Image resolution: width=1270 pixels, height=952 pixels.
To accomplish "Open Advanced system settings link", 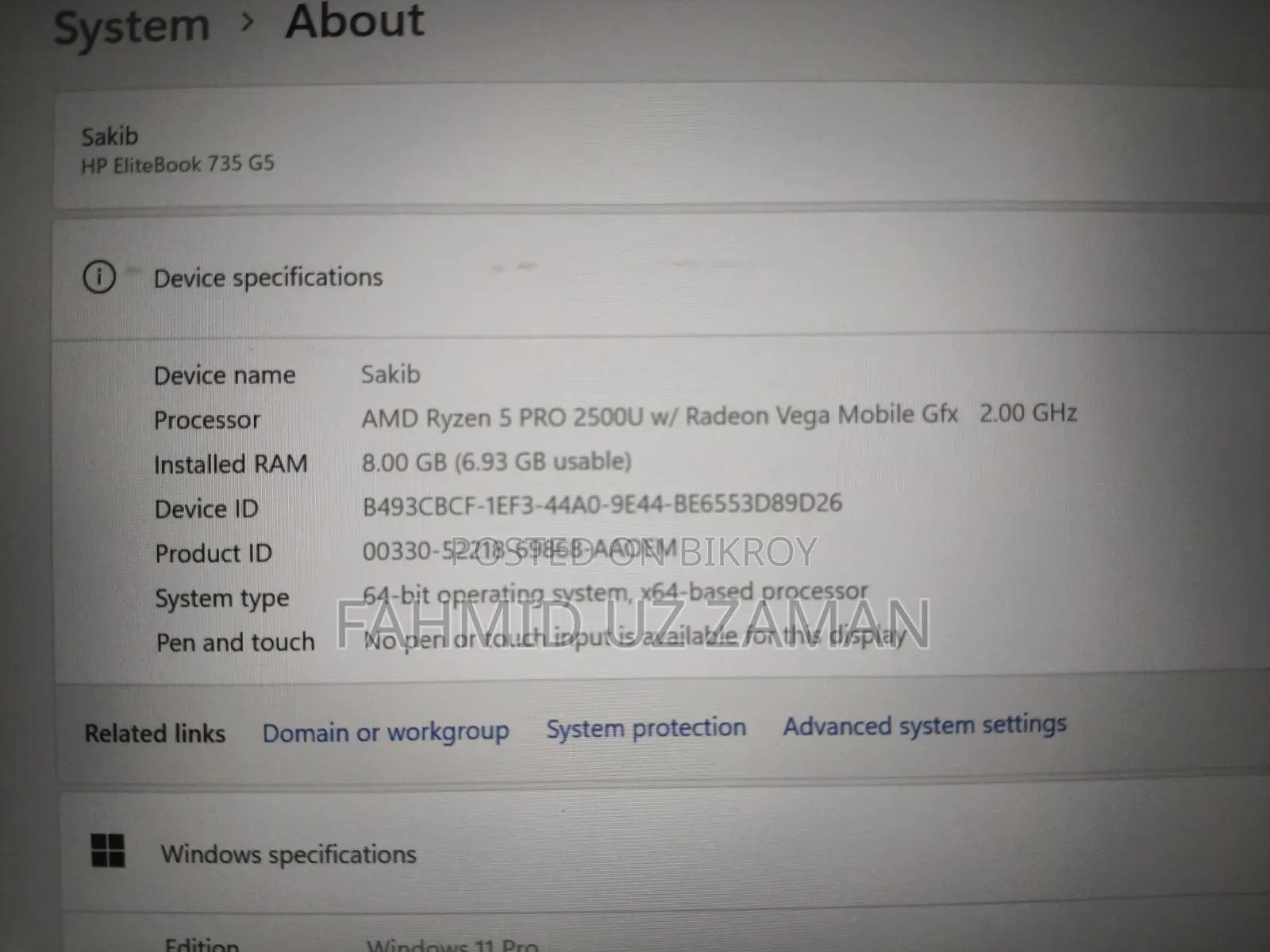I will click(x=925, y=725).
